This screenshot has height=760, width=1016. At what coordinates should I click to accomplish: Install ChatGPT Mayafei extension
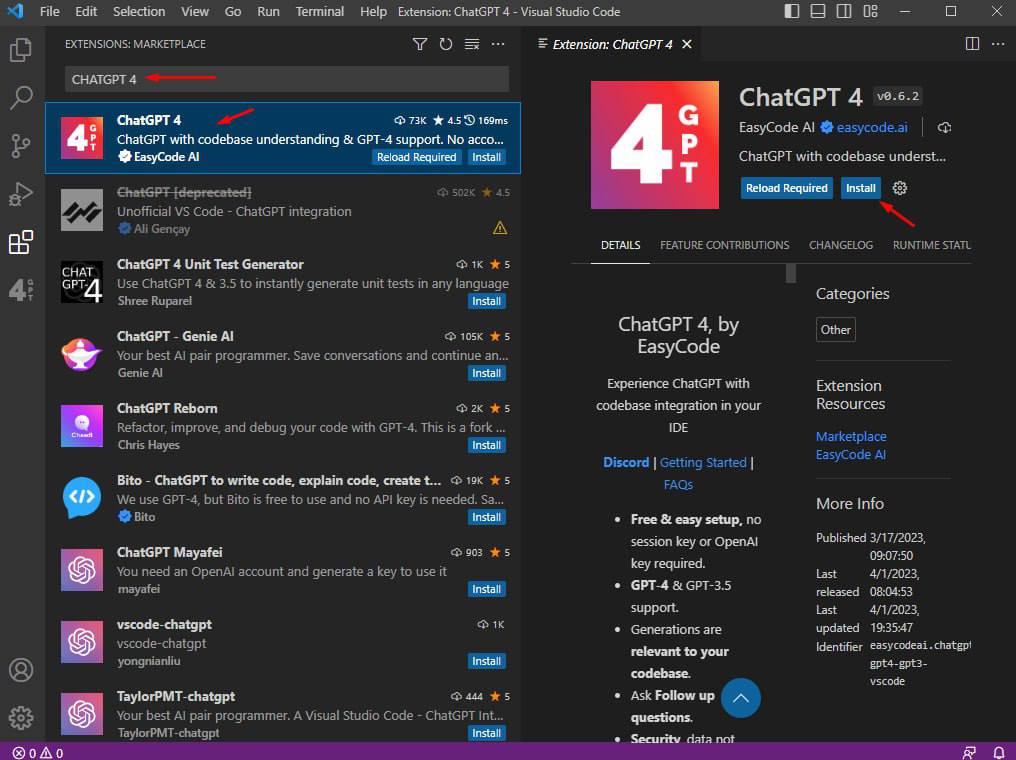pyautogui.click(x=486, y=589)
